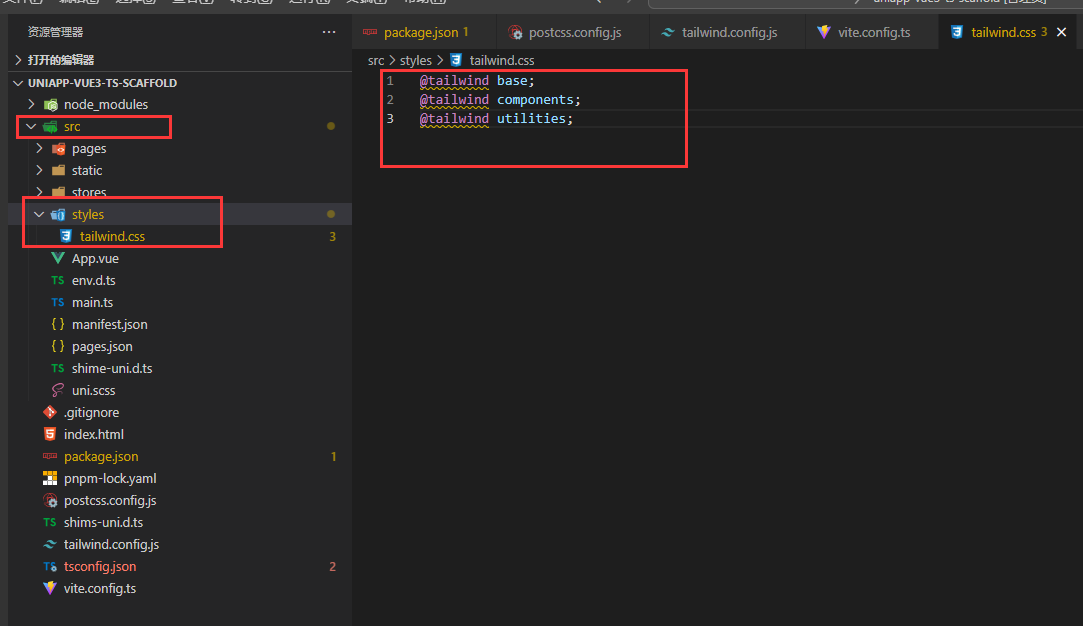Switch to the postcss.config.js tab
This screenshot has width=1083, height=626.
coord(572,31)
